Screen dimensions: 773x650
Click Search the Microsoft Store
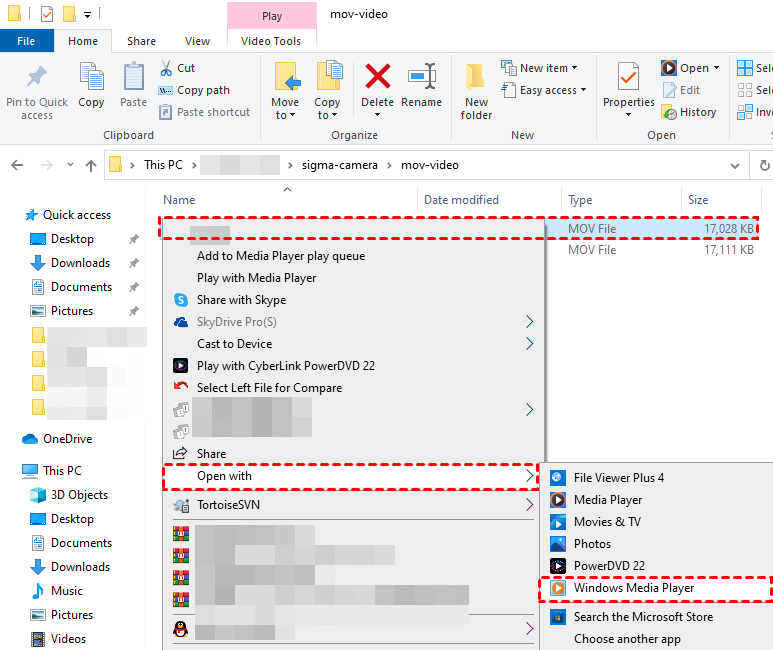tap(643, 617)
